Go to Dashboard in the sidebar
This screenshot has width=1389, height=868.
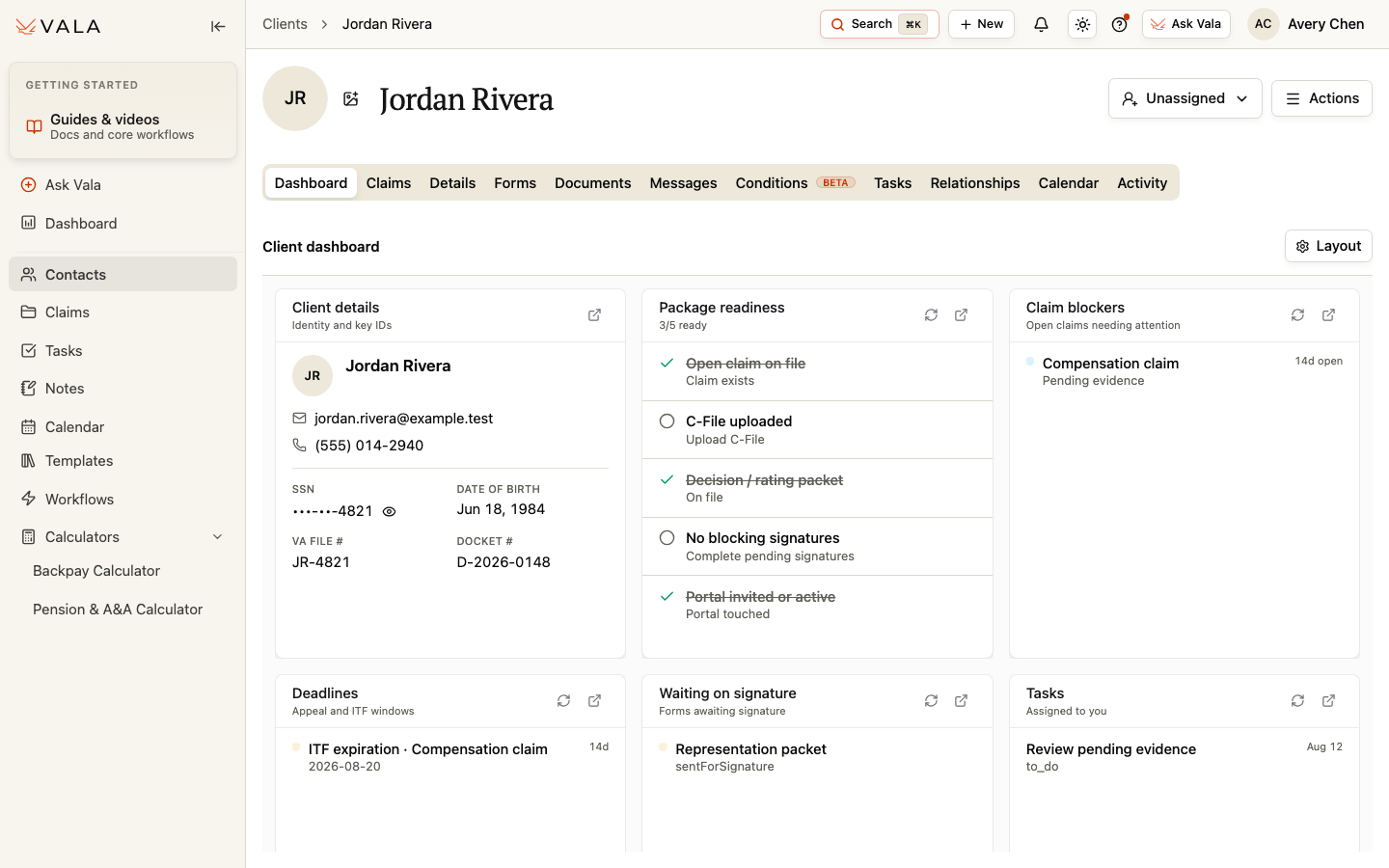point(123,224)
